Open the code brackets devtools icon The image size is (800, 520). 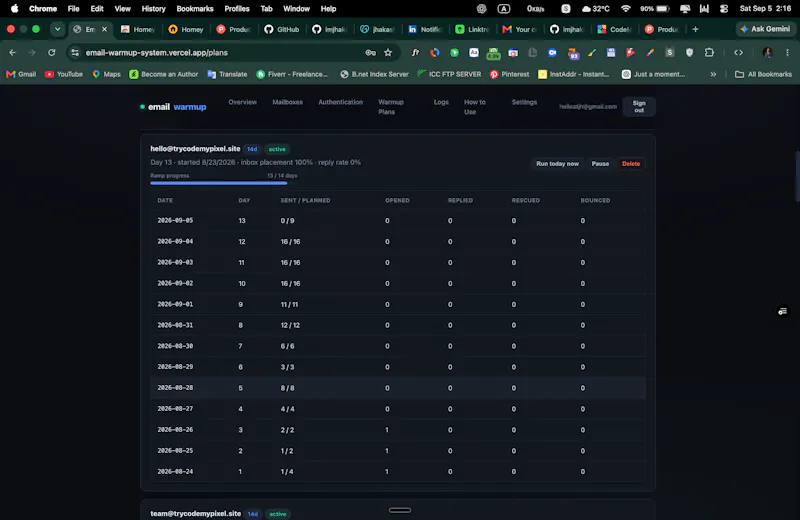[738, 53]
